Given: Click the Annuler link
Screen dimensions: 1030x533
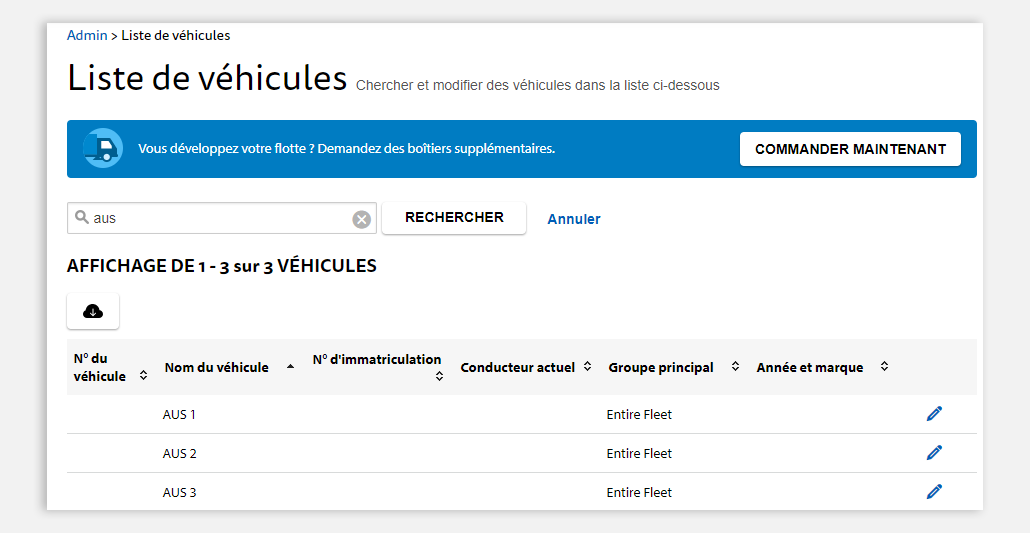Looking at the screenshot, I should pyautogui.click(x=574, y=219).
